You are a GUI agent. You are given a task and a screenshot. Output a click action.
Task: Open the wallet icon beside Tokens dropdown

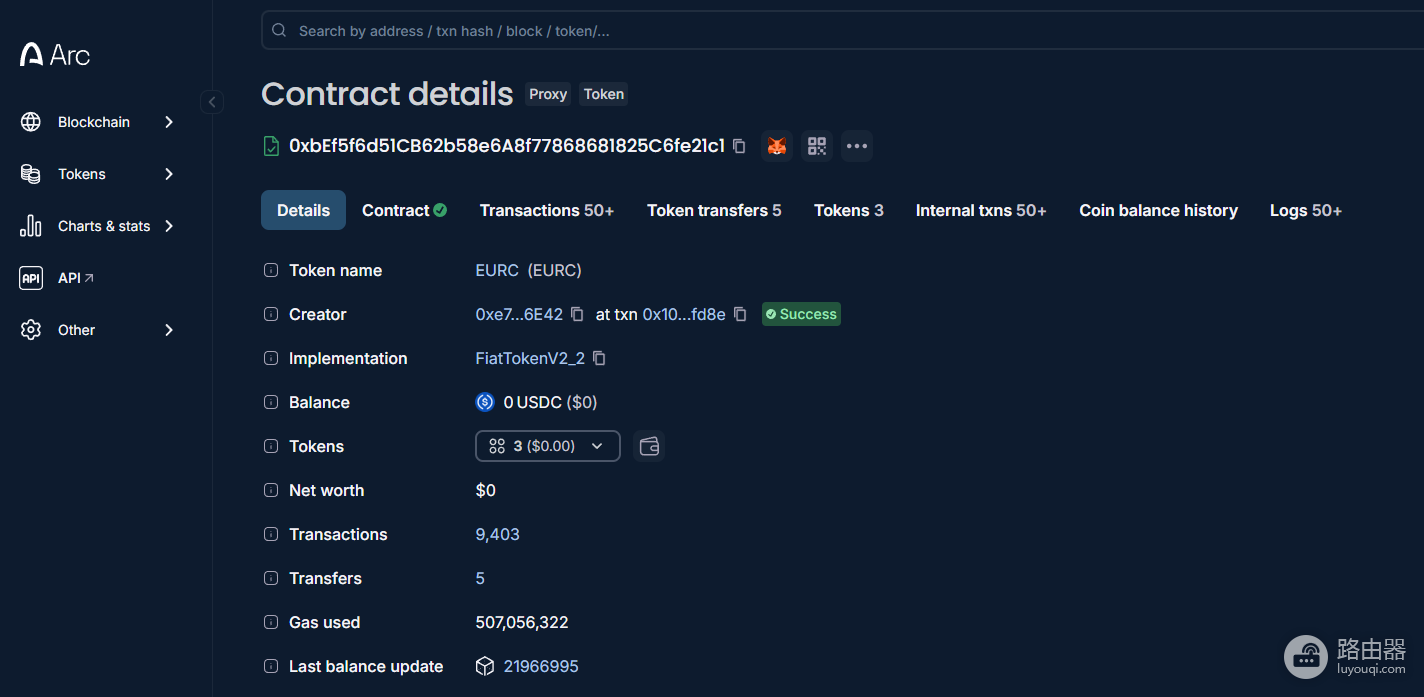(649, 446)
